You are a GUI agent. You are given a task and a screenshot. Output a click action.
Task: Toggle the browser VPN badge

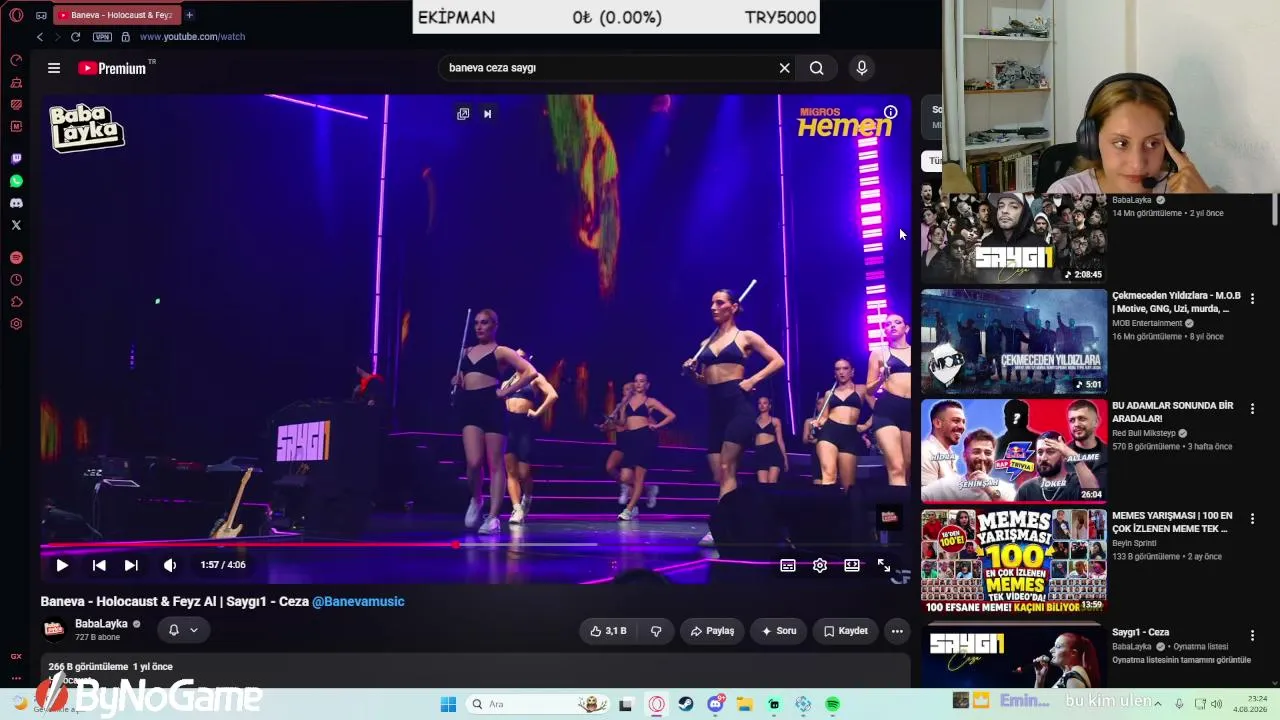tap(102, 37)
